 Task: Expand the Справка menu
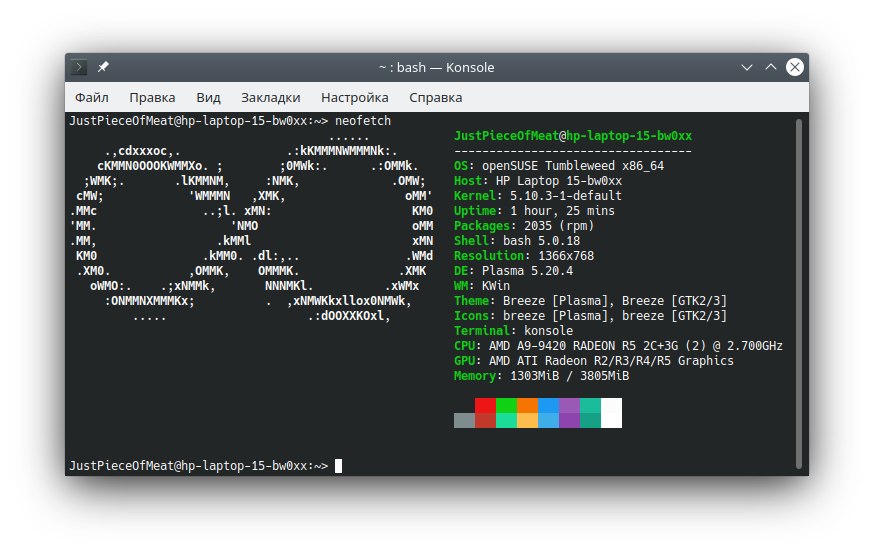click(x=435, y=98)
